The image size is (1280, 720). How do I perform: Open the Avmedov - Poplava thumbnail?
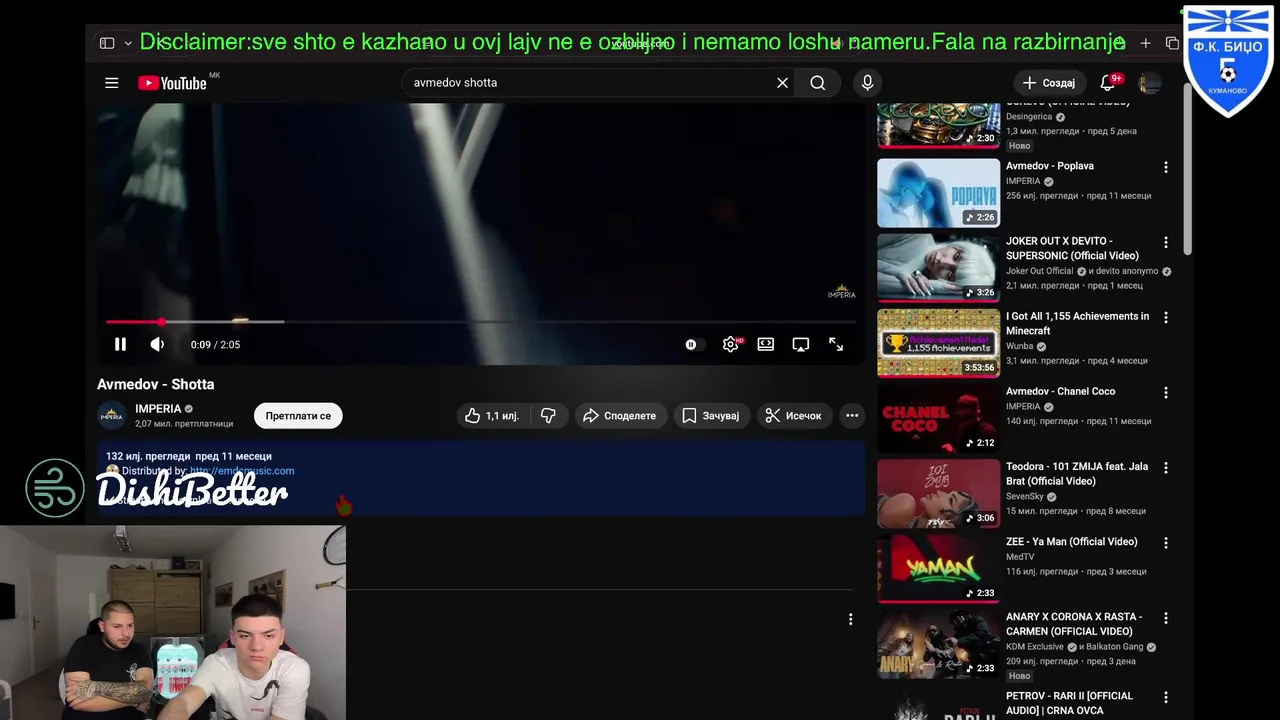939,193
